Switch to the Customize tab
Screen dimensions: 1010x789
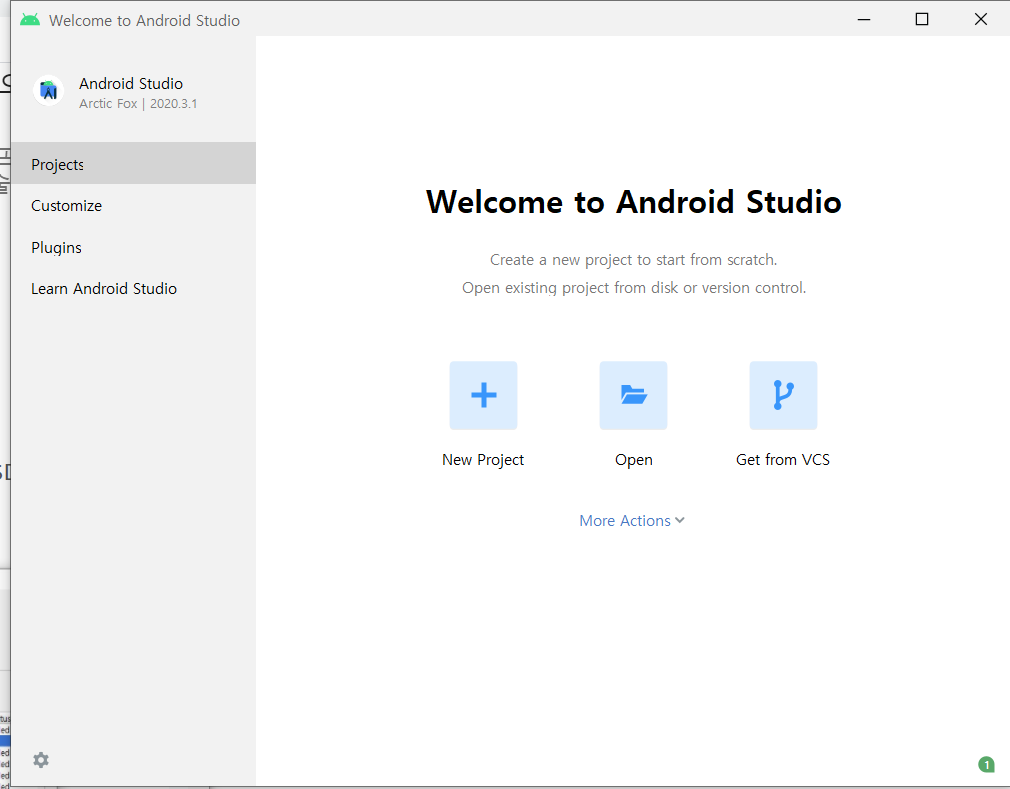[x=133, y=205]
